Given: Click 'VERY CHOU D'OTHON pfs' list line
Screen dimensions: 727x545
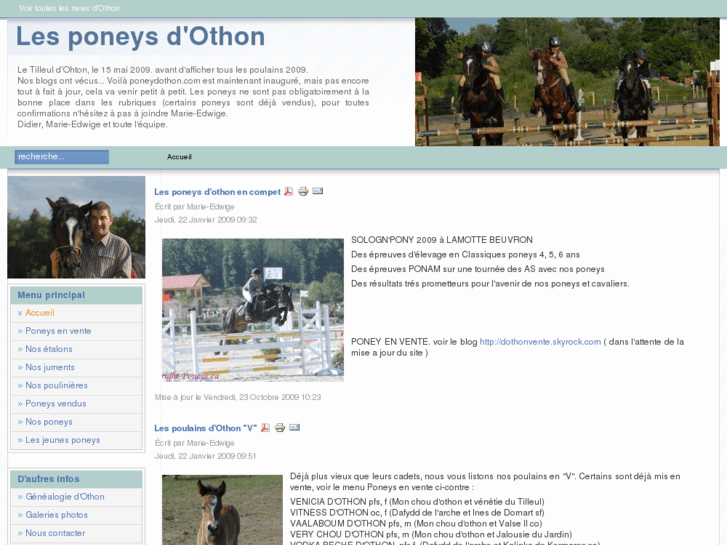Looking at the screenshot, I should (431, 534).
